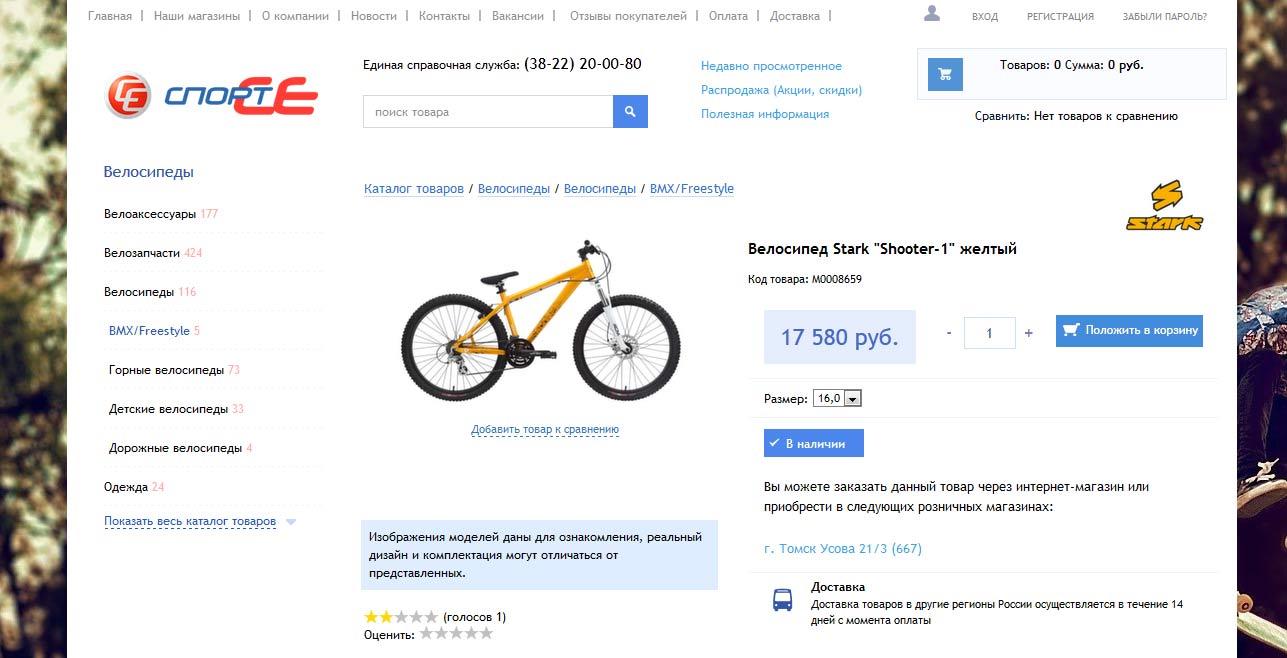Open the Томск Усова 21/3 store link
1287x658 pixels.
[x=842, y=549]
